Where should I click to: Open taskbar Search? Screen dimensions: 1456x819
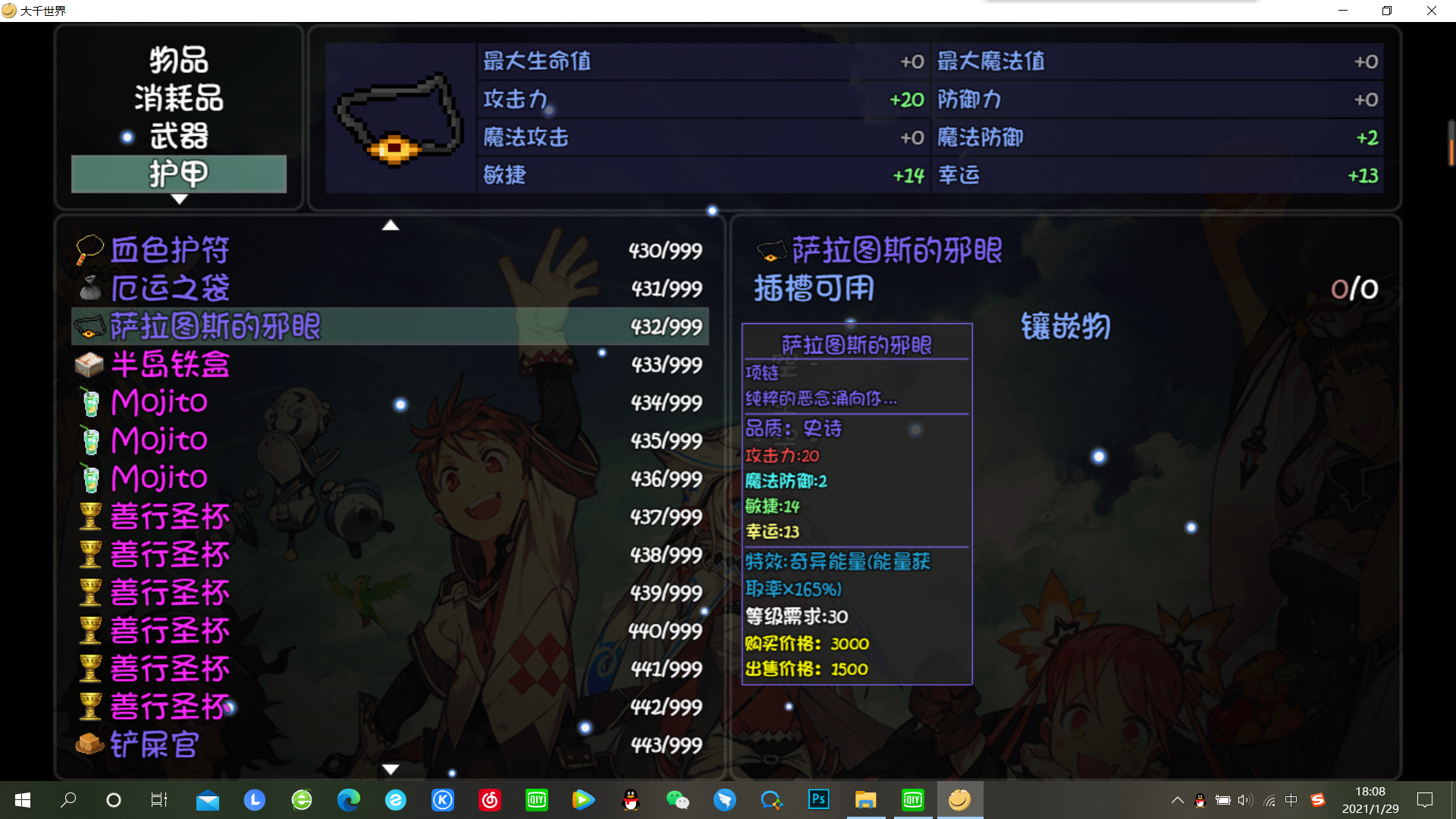(68, 800)
